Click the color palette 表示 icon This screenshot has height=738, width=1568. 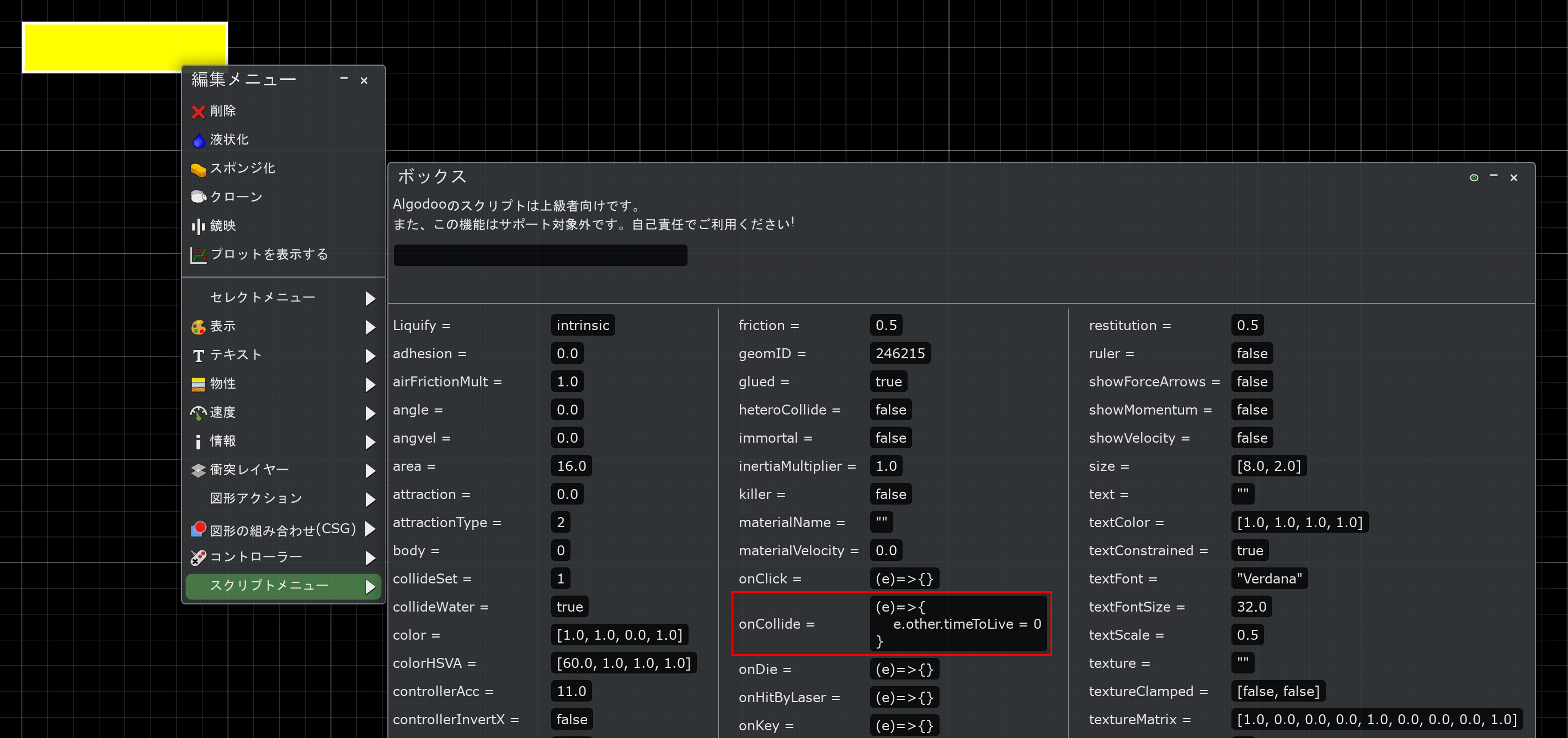[198, 327]
